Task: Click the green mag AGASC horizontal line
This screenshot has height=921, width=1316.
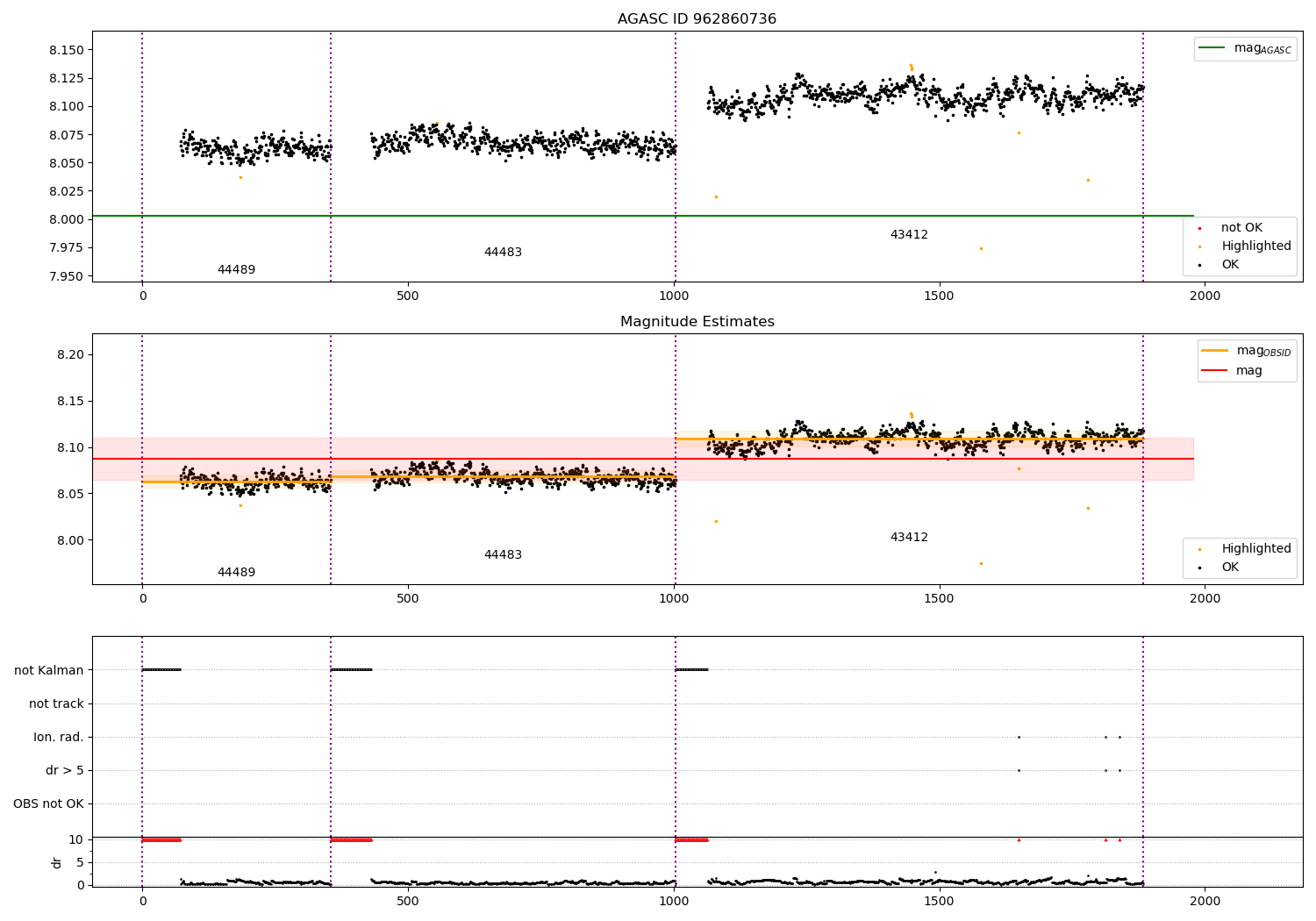Action: tap(642, 216)
